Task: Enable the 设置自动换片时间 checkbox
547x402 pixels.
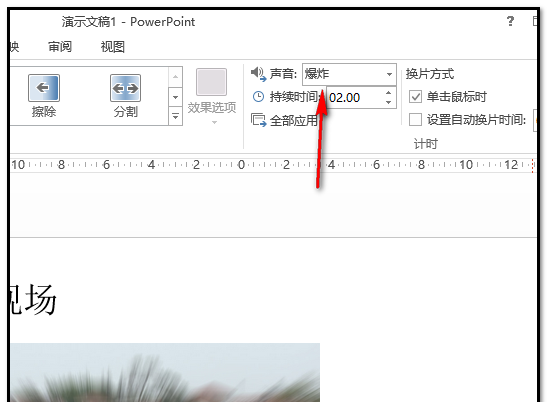Action: click(x=415, y=119)
